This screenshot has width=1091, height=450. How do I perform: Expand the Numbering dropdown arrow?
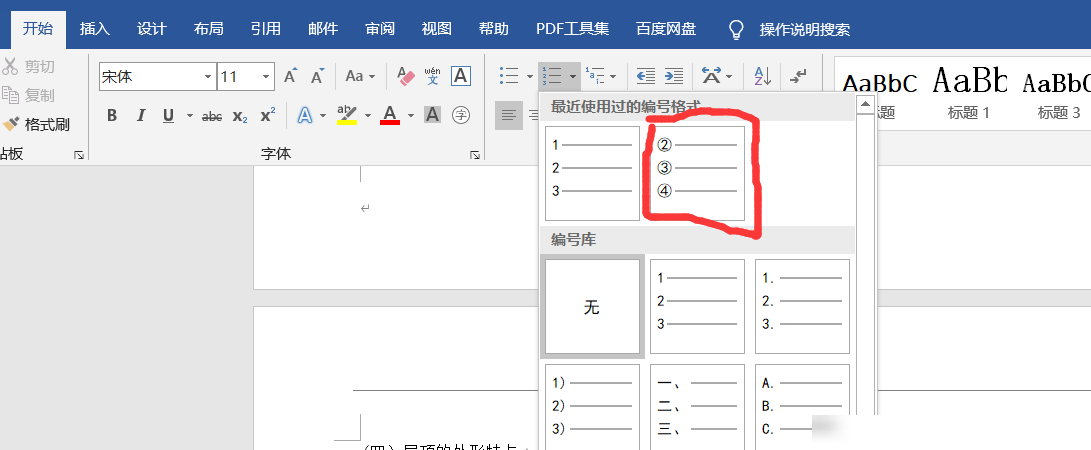pyautogui.click(x=573, y=77)
